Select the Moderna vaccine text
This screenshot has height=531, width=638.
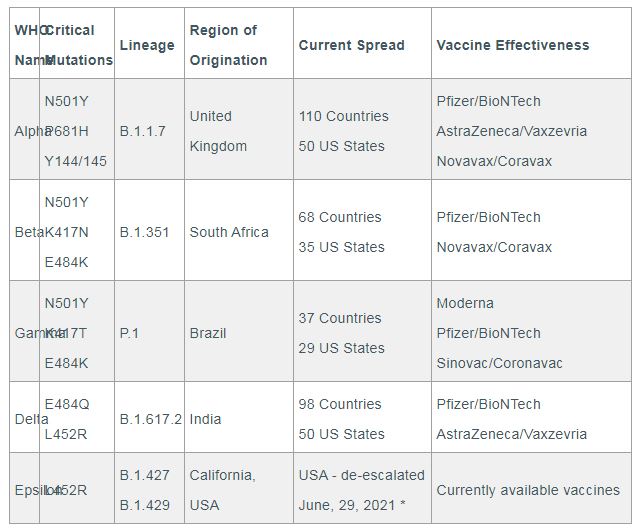[x=465, y=303]
